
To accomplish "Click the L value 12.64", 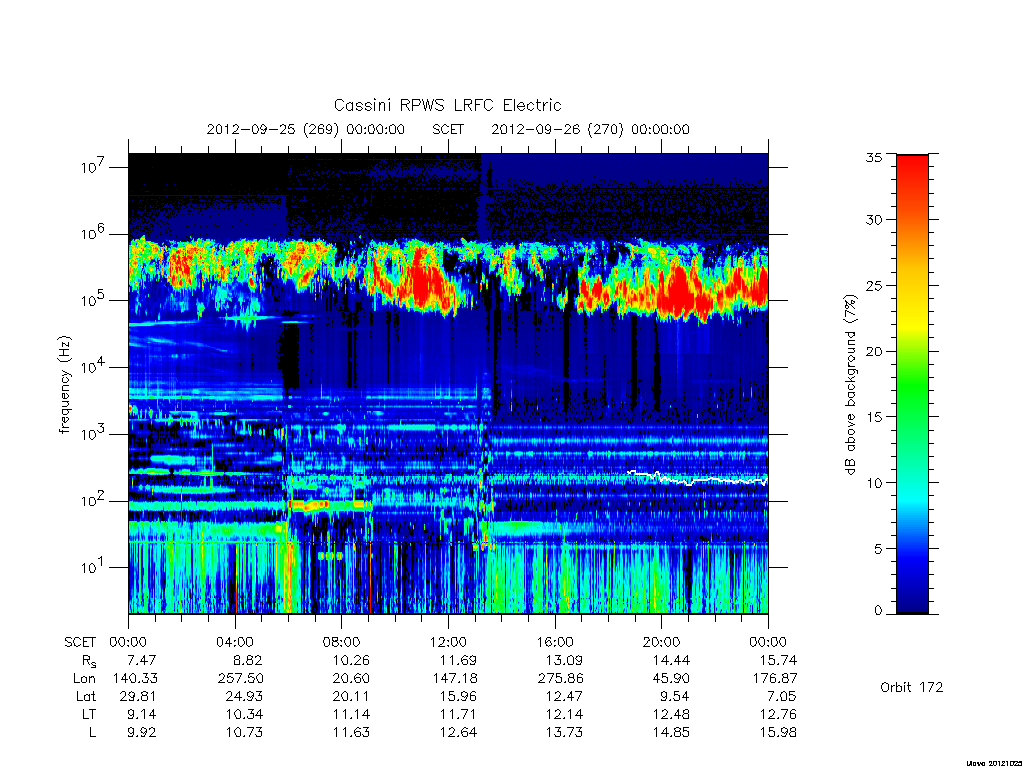I will tap(458, 733).
